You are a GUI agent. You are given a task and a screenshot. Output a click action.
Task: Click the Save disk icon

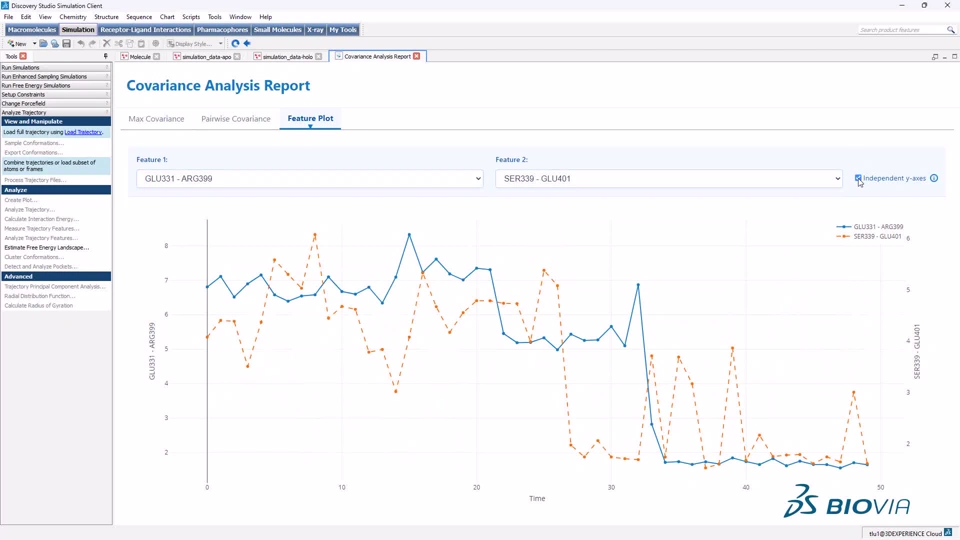pos(66,43)
